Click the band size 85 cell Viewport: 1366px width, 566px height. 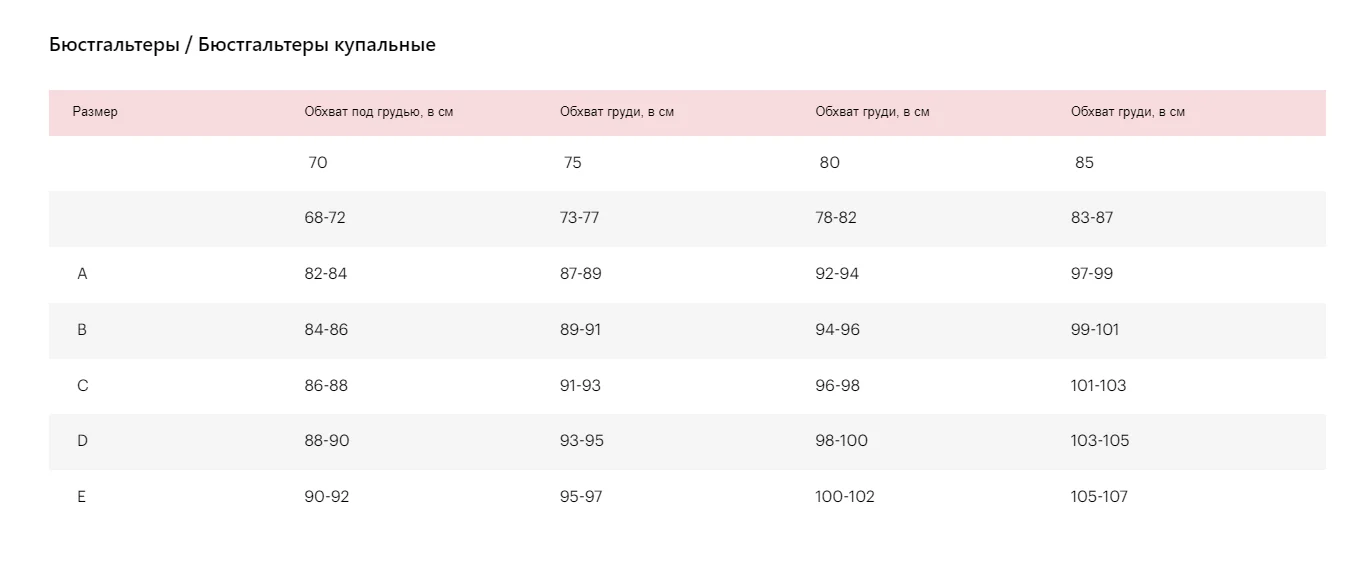click(1084, 163)
